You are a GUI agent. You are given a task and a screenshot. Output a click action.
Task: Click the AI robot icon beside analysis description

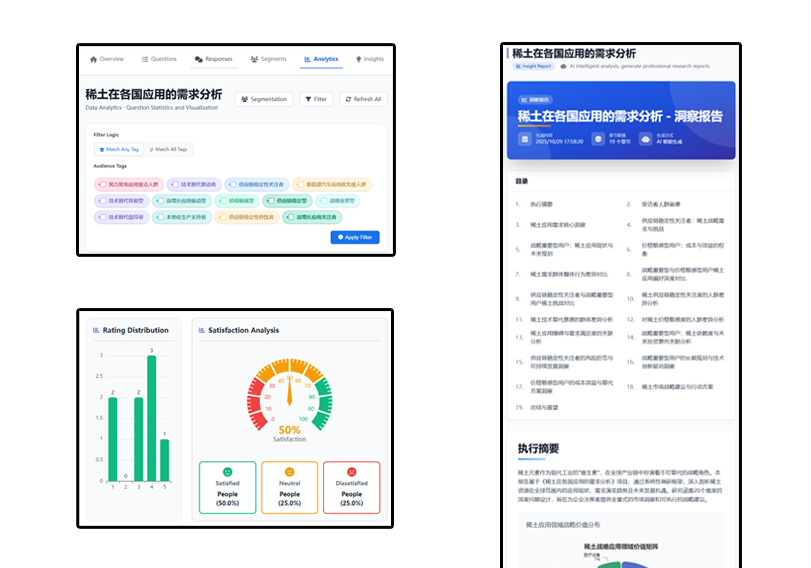(563, 66)
